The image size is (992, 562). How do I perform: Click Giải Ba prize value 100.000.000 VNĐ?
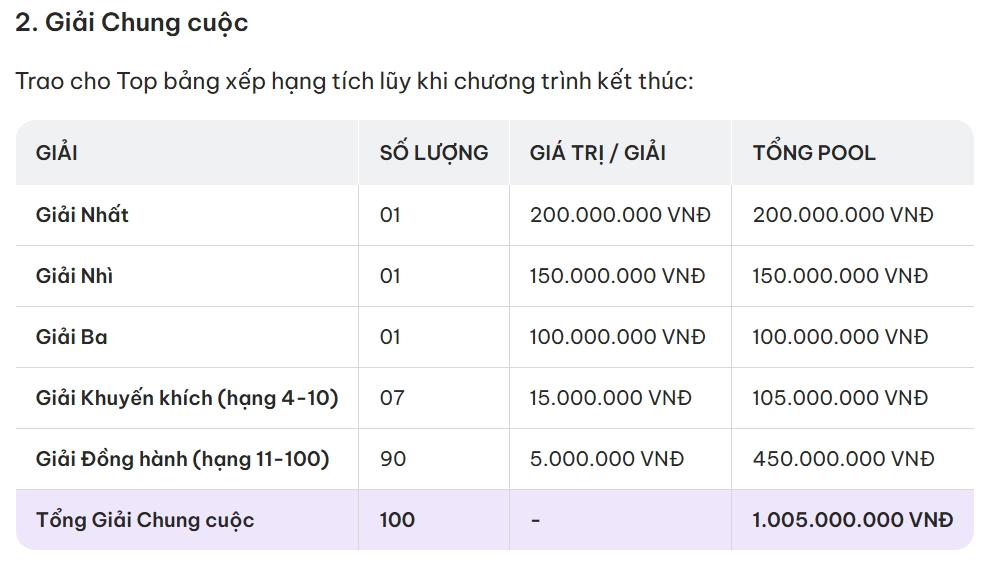point(617,337)
